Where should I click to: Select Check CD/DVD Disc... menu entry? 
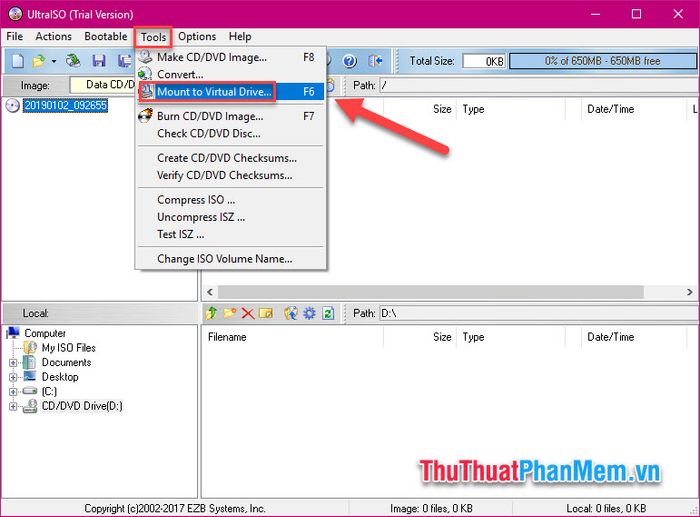pos(231,133)
